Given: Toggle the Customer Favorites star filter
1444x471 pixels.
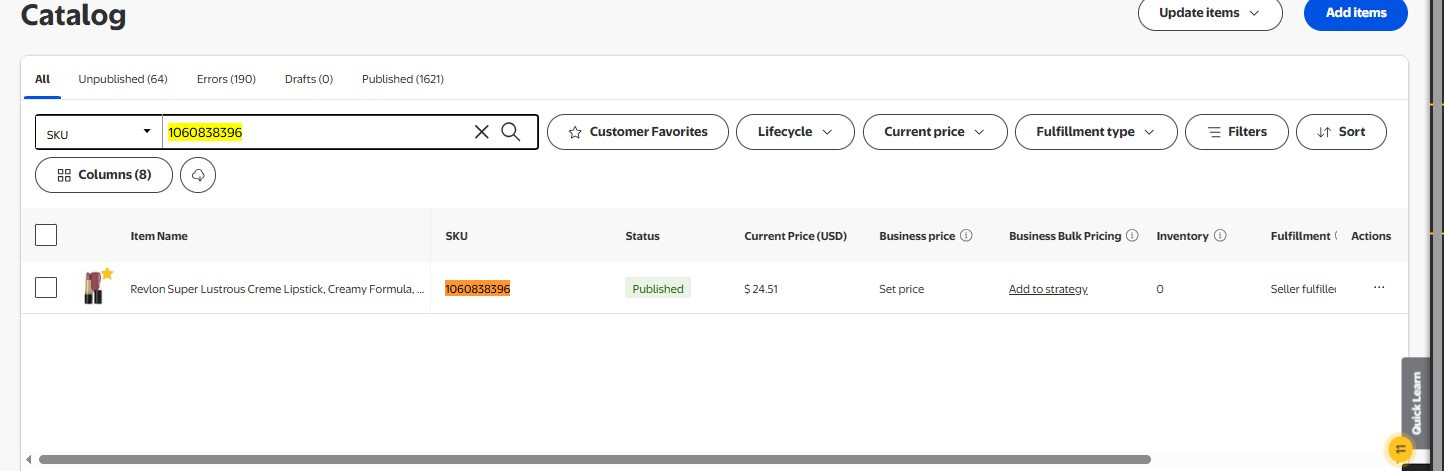Looking at the screenshot, I should (638, 132).
